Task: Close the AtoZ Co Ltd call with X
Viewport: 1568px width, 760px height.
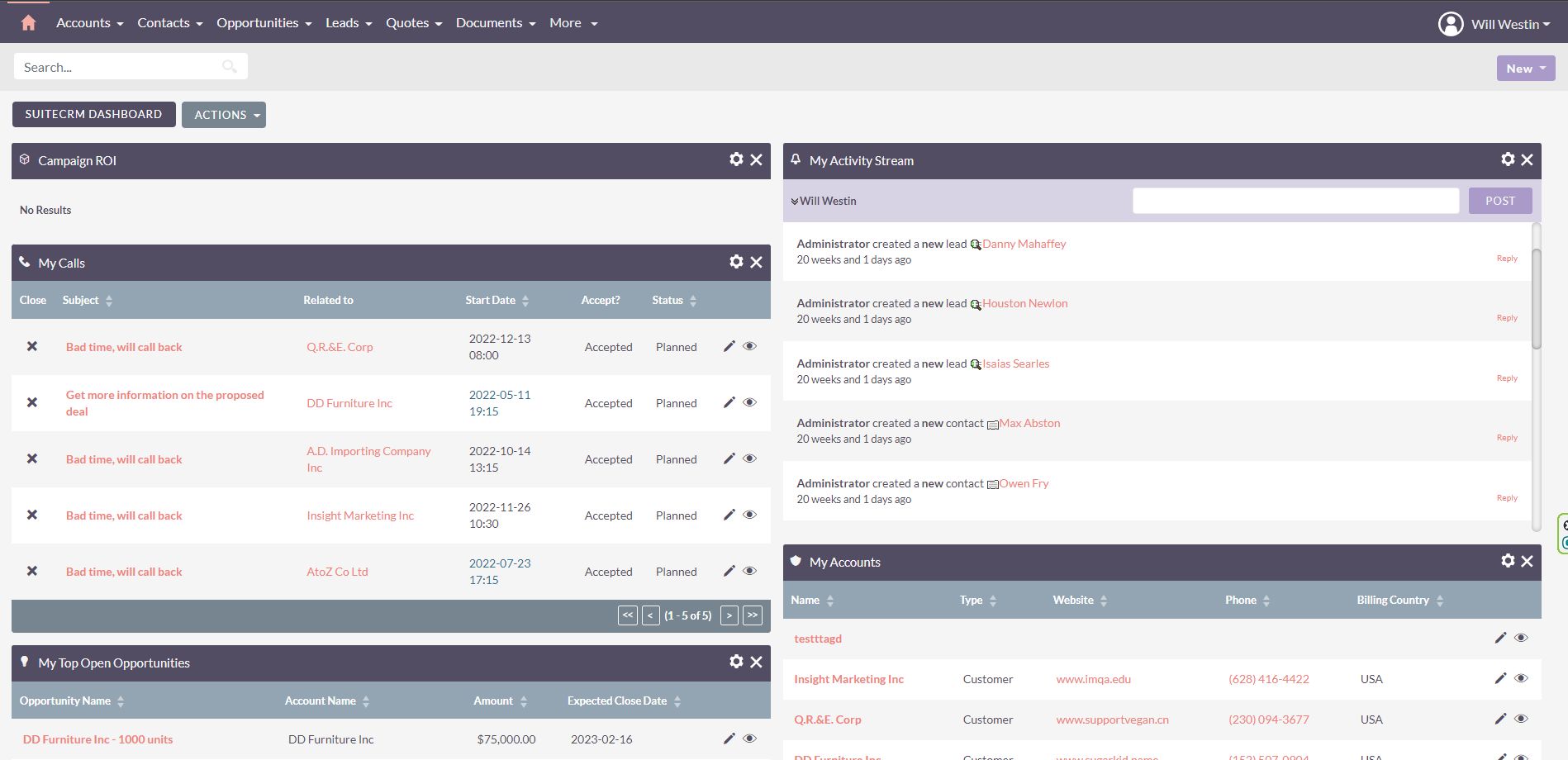Action: [32, 571]
